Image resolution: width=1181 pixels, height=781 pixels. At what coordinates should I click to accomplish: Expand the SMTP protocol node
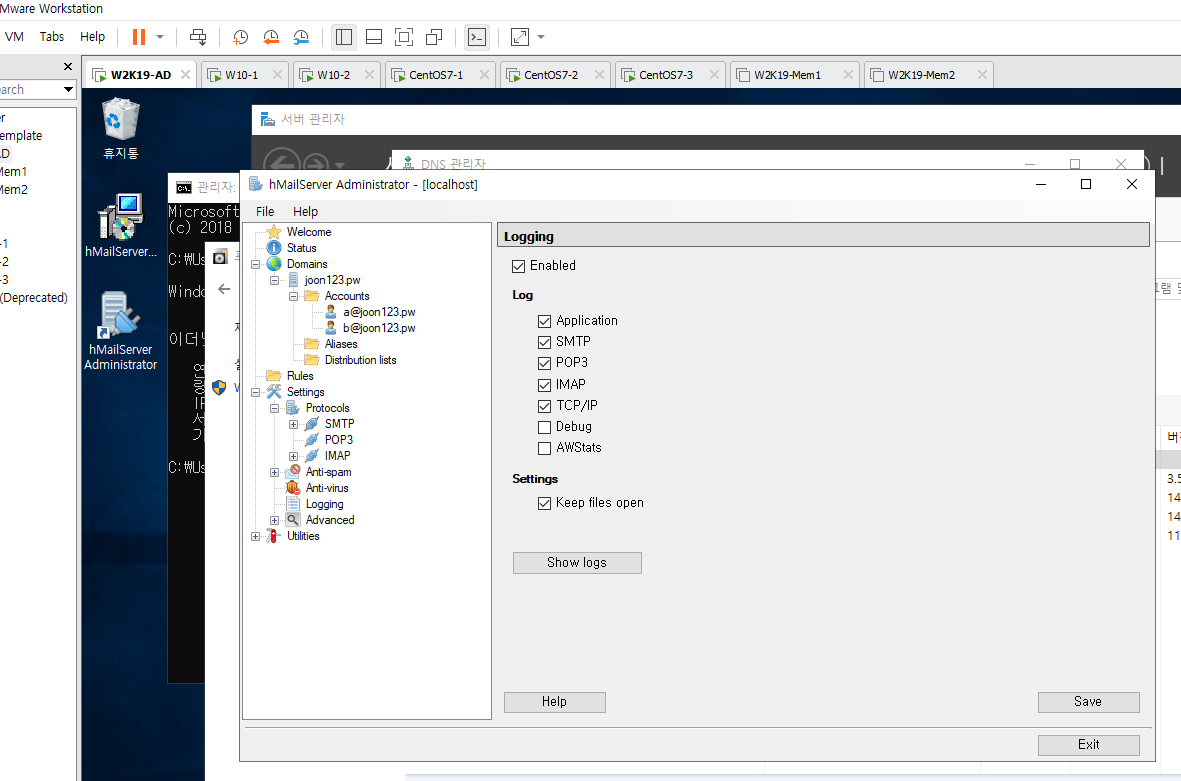[x=293, y=424]
